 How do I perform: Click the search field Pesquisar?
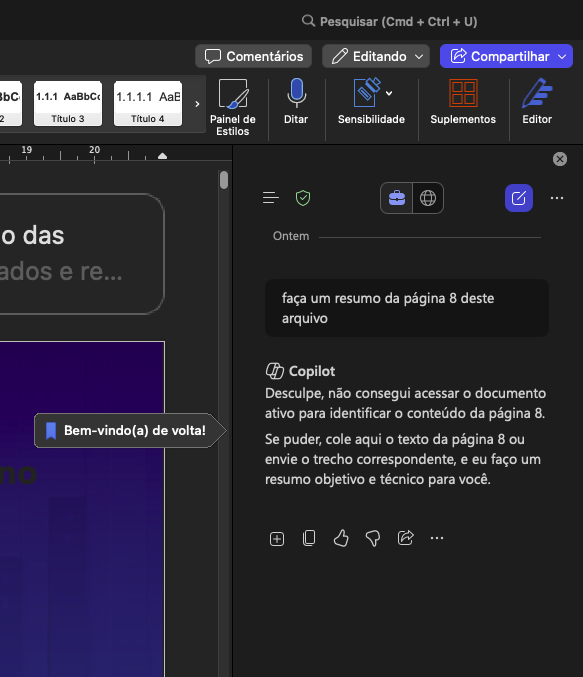[390, 21]
